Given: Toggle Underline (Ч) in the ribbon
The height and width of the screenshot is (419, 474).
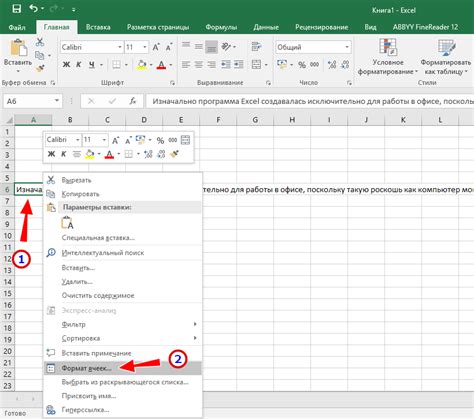Looking at the screenshot, I should point(92,65).
